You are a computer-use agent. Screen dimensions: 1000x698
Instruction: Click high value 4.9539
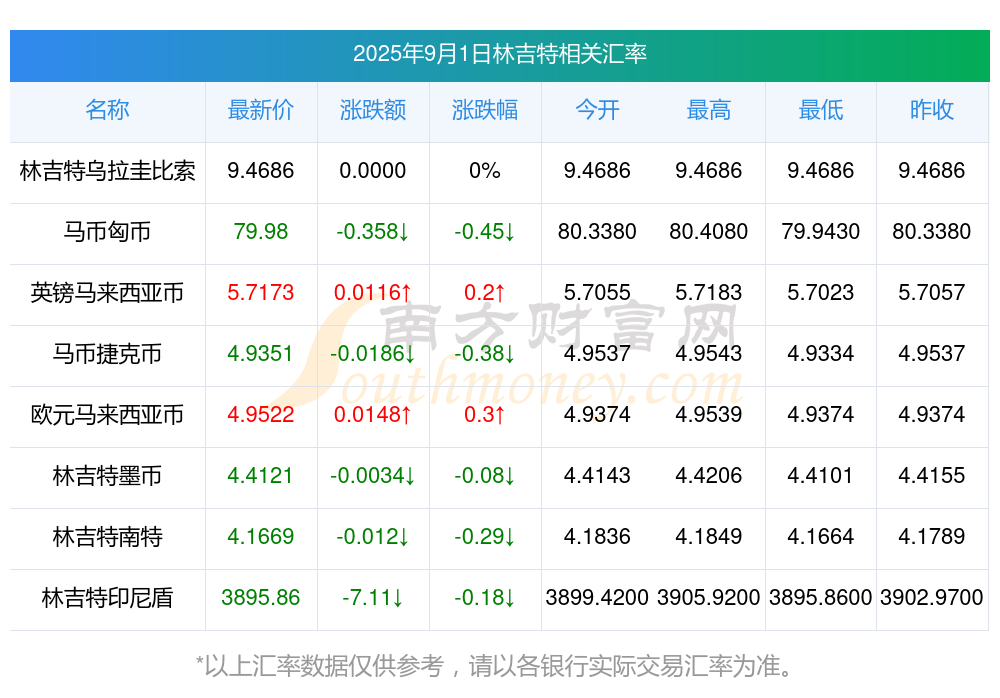pyautogui.click(x=709, y=414)
